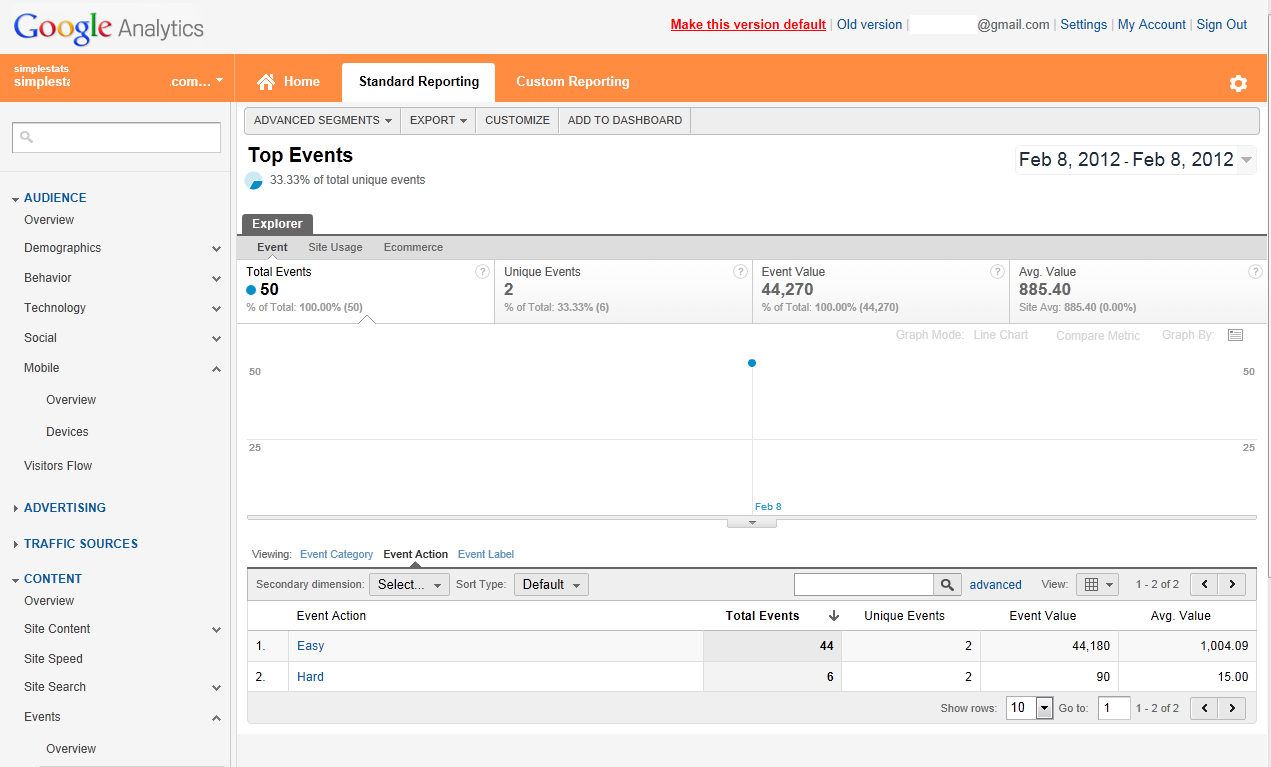
Task: Open help for Avg. Value metric
Action: pos(1255,272)
